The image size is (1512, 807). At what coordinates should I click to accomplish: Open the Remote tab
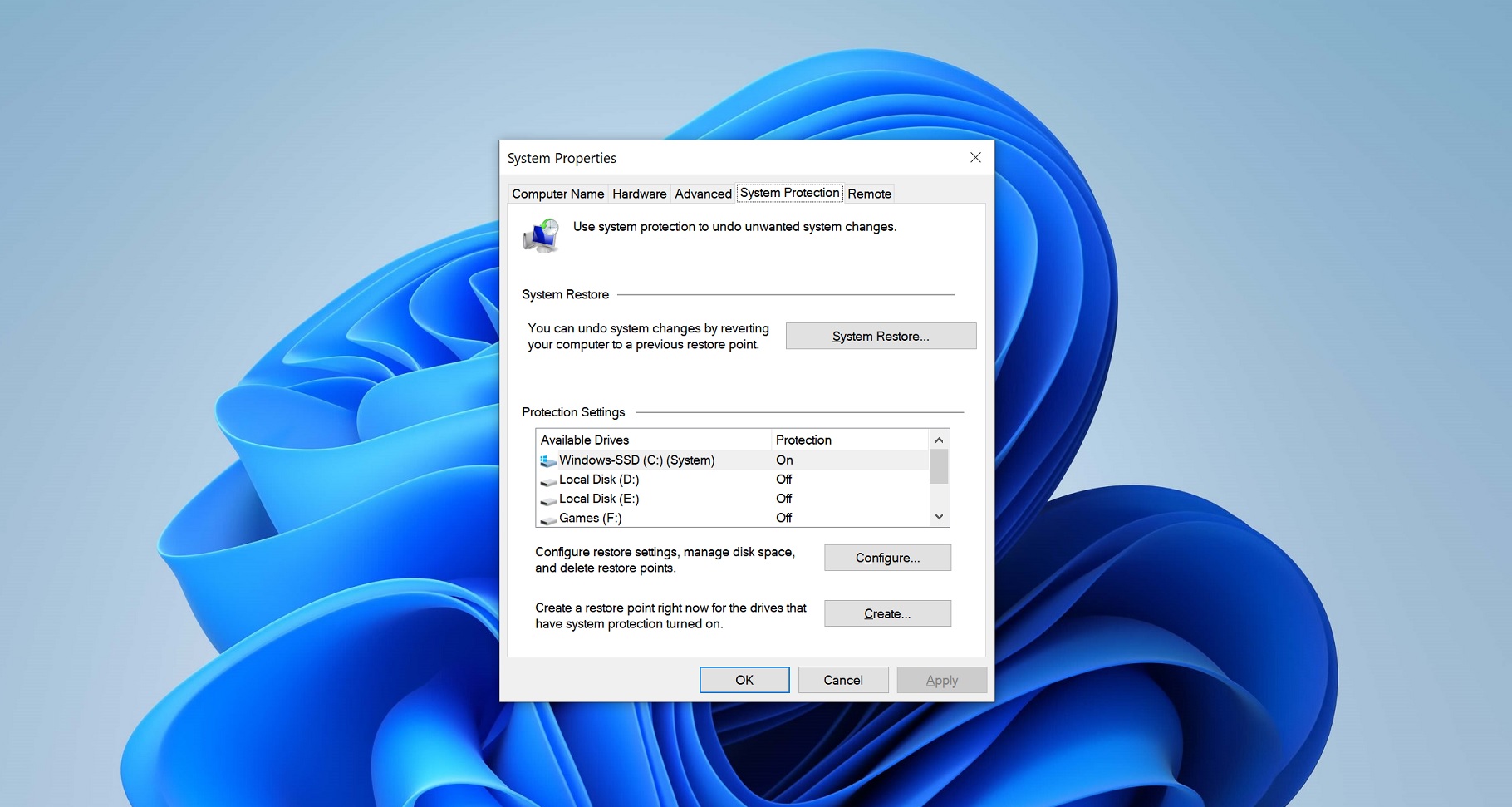click(869, 194)
